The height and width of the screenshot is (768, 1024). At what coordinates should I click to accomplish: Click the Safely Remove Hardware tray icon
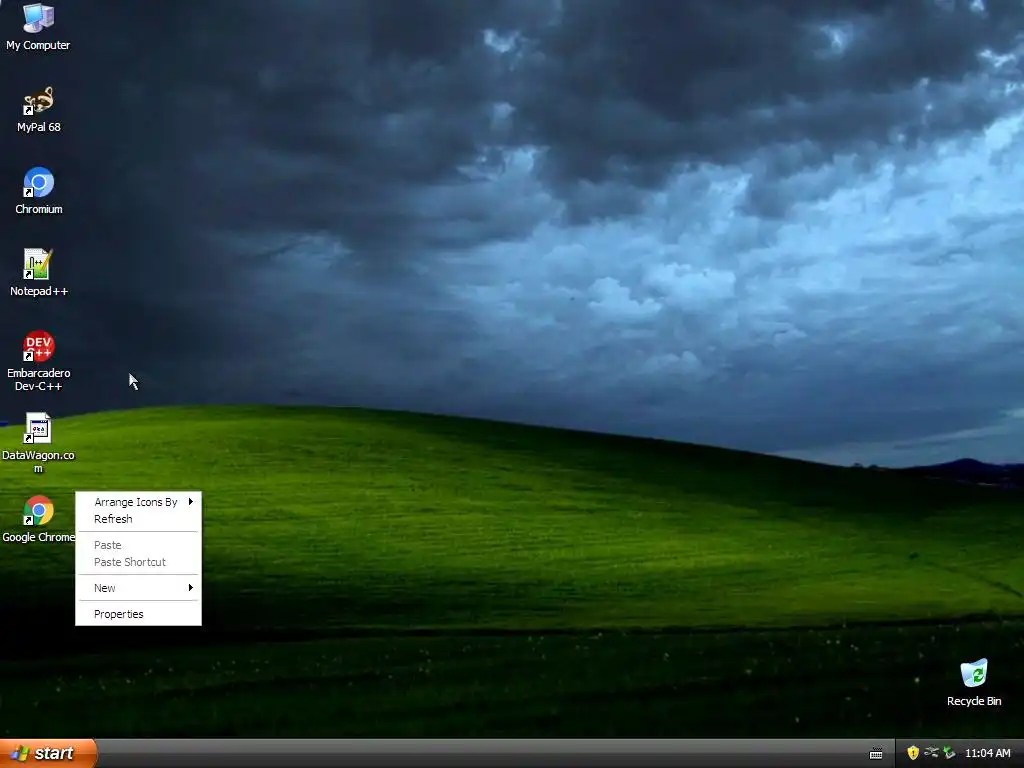949,753
